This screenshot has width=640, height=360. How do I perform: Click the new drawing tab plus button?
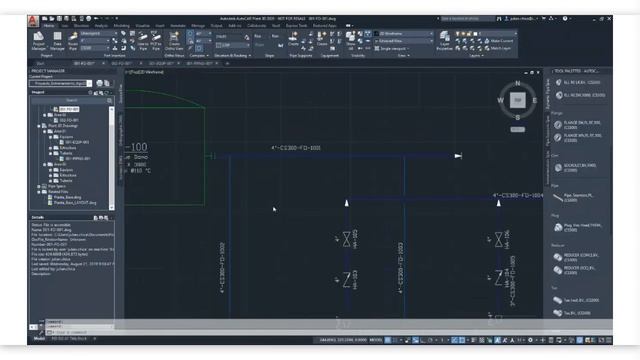click(227, 63)
